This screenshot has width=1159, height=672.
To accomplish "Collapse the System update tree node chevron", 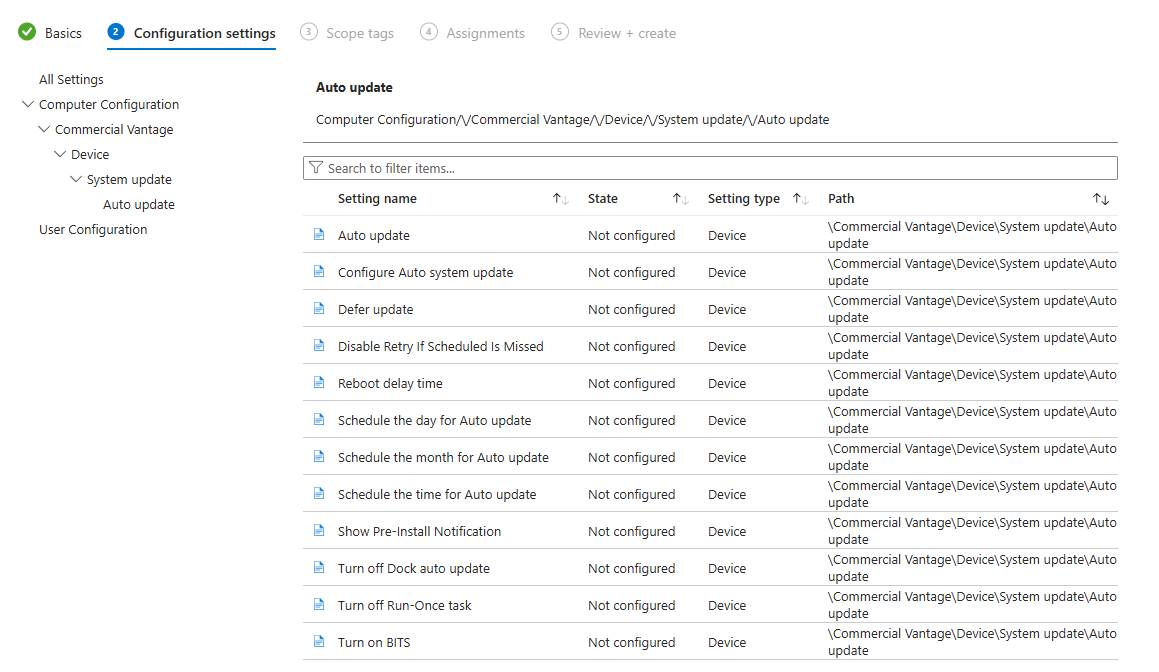I will [x=76, y=180].
